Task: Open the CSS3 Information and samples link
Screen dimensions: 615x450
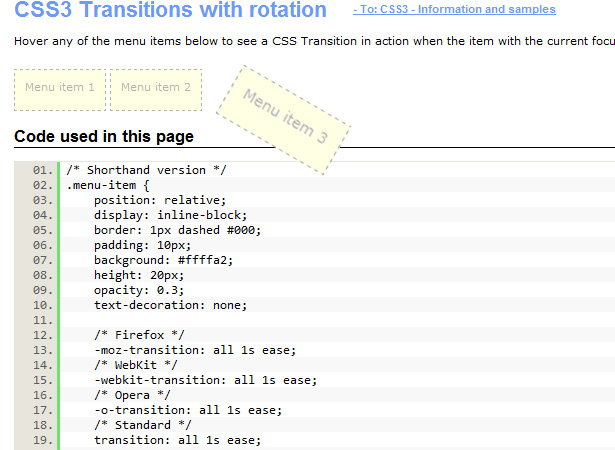Action: (x=454, y=9)
